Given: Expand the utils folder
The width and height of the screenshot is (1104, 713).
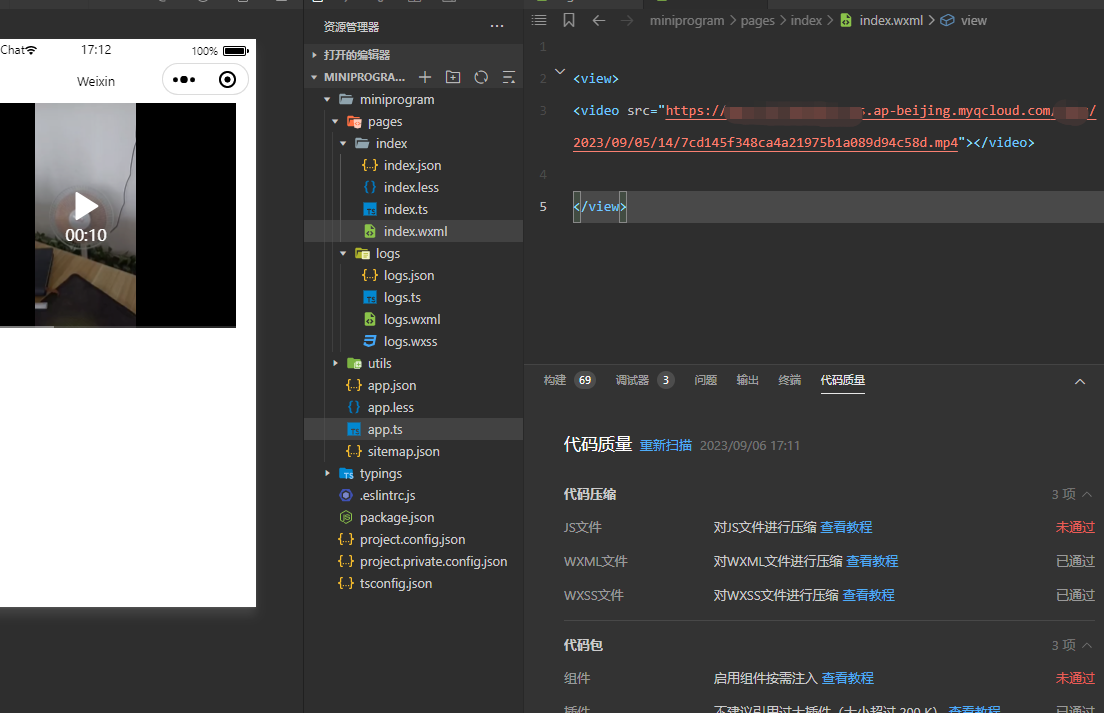Looking at the screenshot, I should tap(335, 363).
